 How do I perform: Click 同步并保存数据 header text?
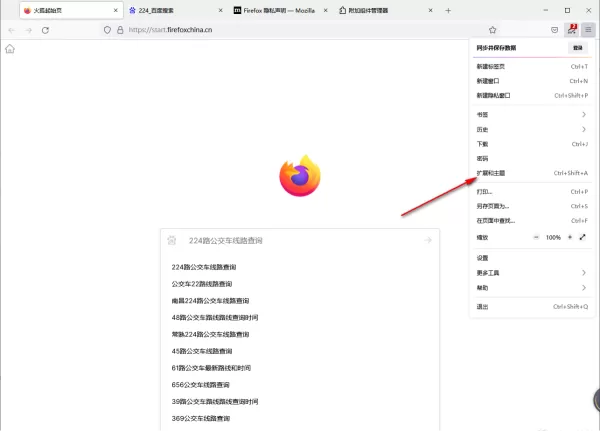496,48
